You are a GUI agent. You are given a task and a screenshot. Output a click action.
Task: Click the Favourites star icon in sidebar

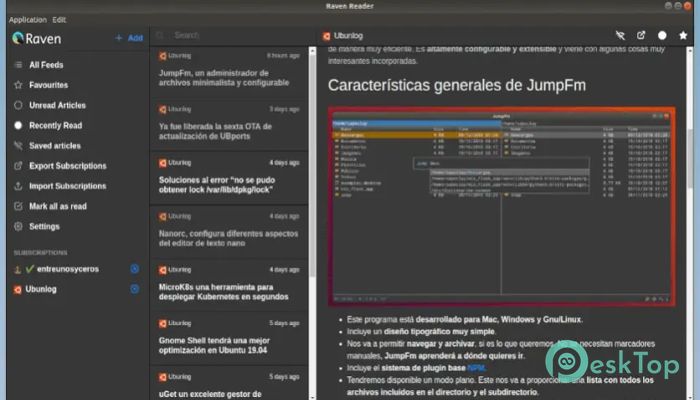point(18,85)
